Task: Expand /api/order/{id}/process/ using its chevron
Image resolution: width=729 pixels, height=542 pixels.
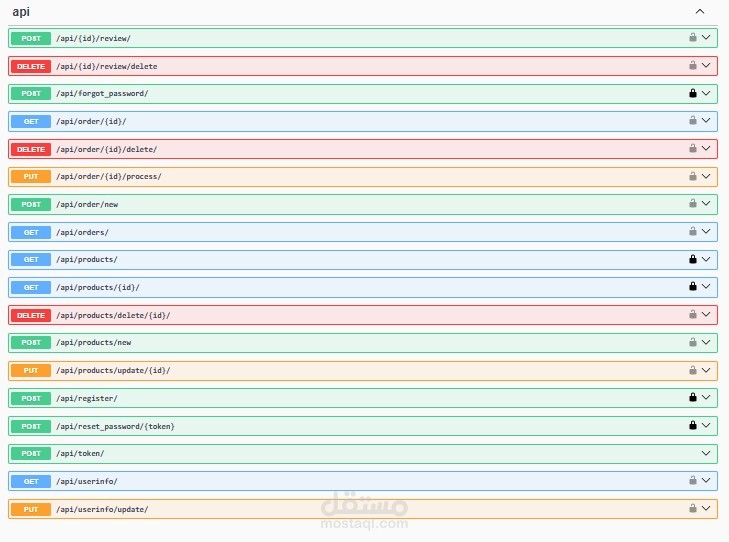Action: 706,176
